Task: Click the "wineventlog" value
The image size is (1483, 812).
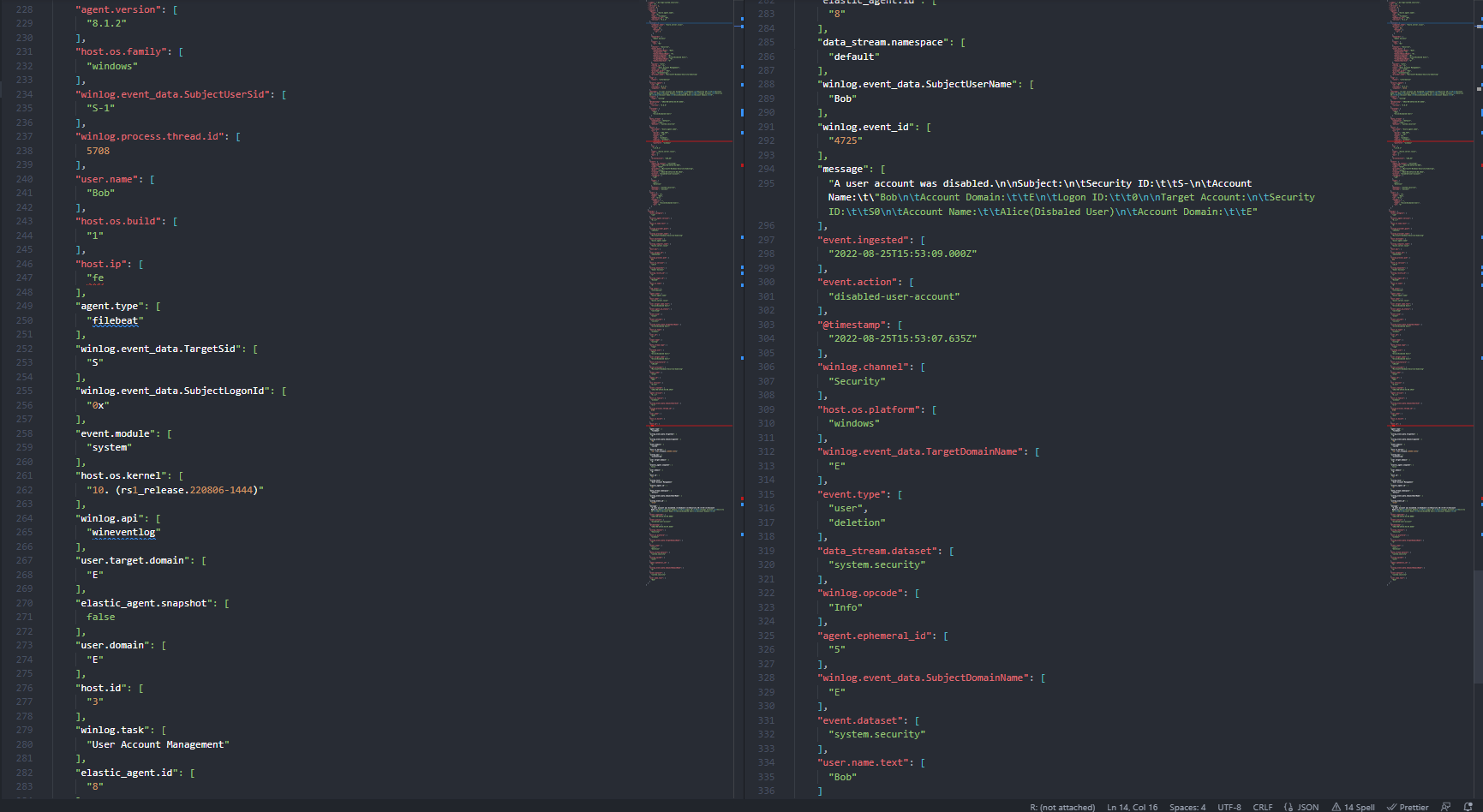Action: pos(123,533)
